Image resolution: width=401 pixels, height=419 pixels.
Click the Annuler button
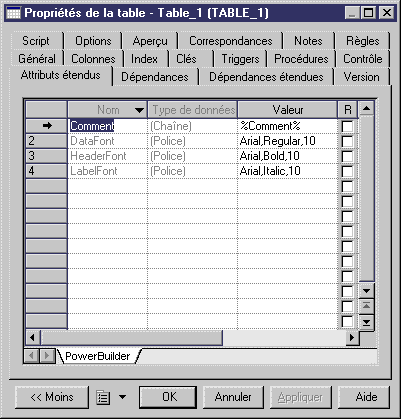[233, 397]
